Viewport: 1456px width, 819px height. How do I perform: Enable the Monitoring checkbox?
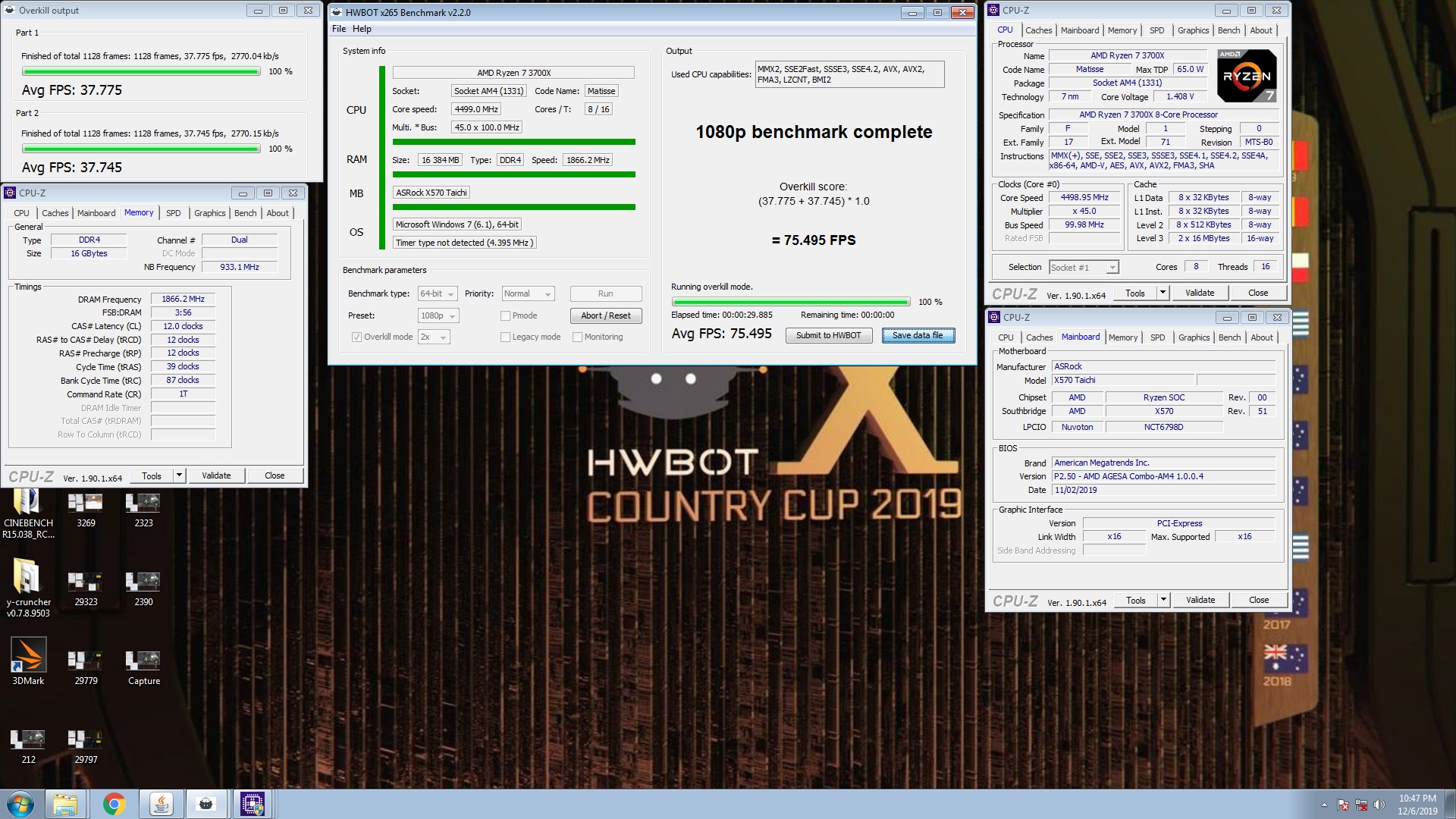pos(577,337)
